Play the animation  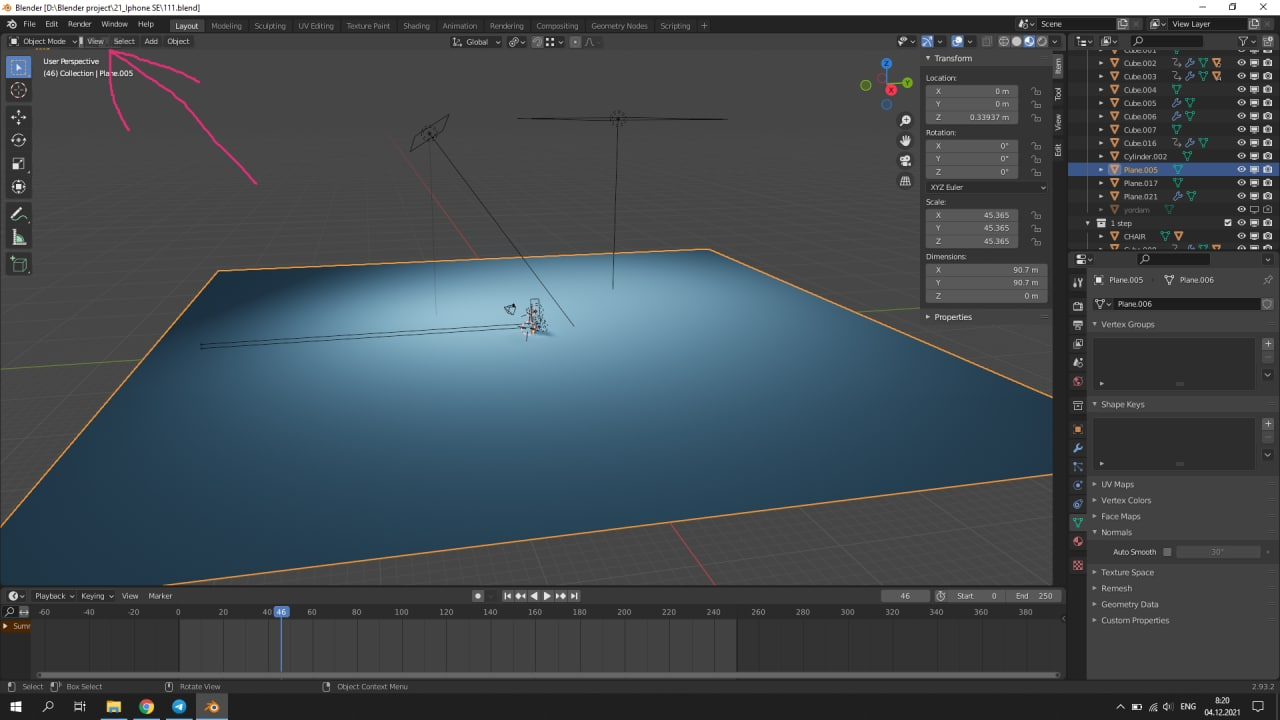tap(546, 596)
